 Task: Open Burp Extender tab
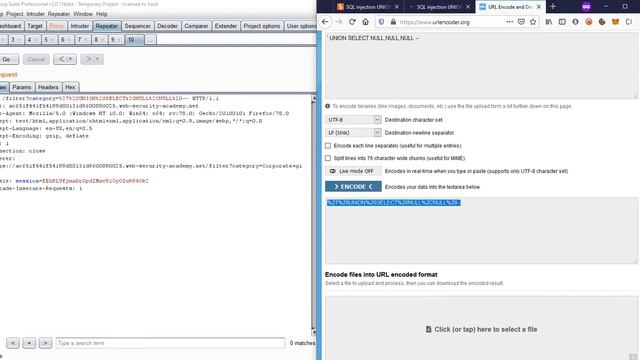click(x=226, y=26)
